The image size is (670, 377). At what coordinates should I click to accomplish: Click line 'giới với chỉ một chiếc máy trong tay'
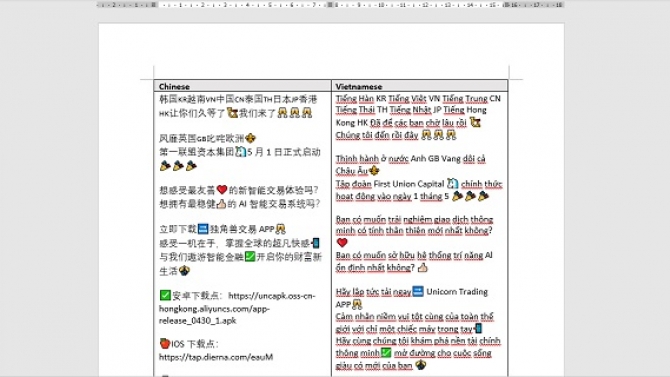tap(404, 329)
